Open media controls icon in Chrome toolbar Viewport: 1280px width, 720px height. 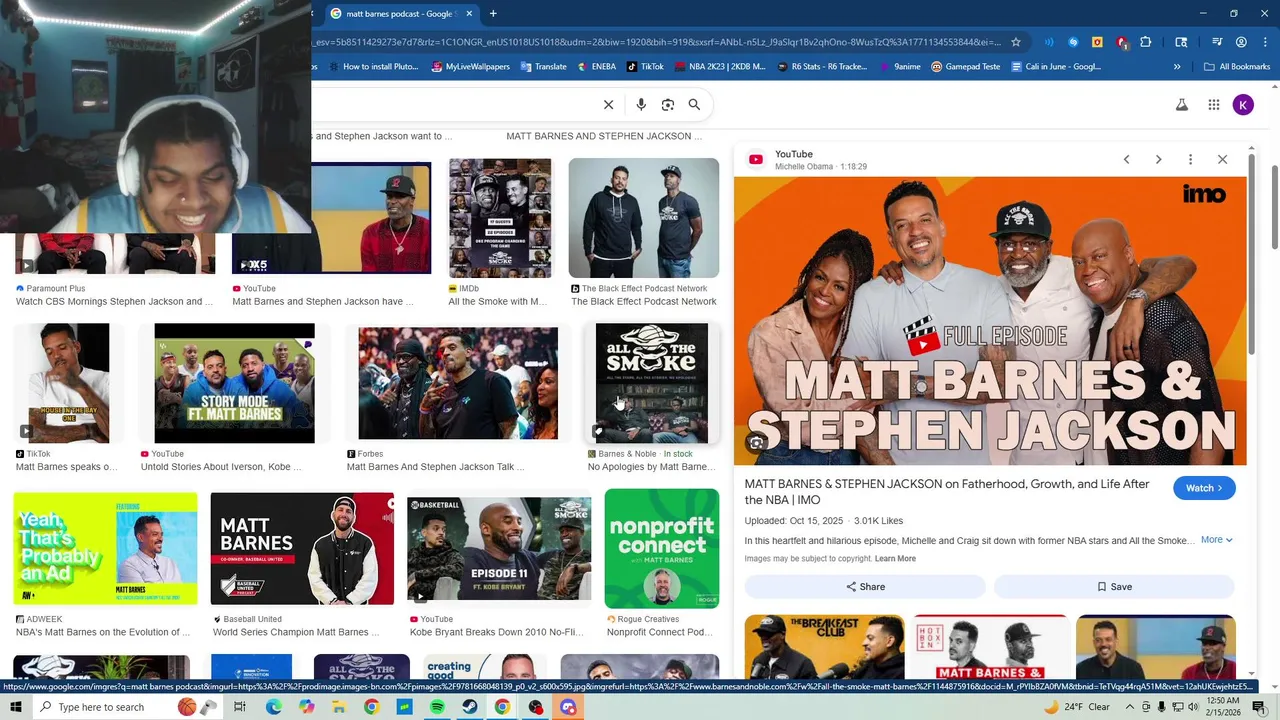click(1217, 42)
